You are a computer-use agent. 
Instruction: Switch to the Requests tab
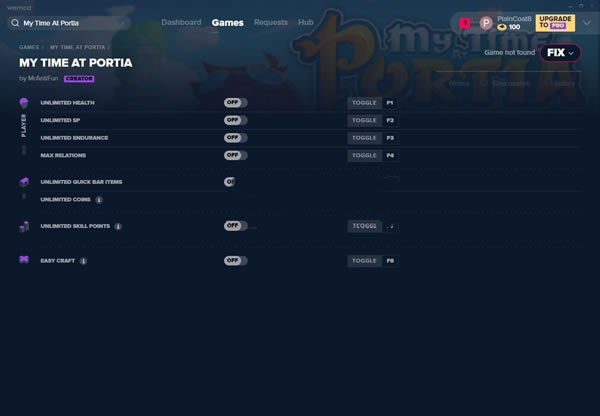click(x=270, y=22)
